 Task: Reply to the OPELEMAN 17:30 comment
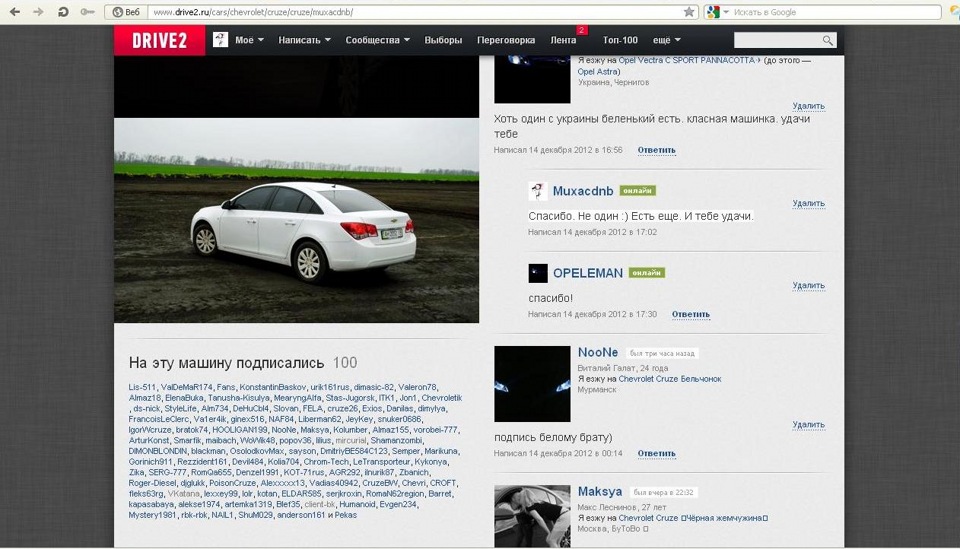click(691, 314)
